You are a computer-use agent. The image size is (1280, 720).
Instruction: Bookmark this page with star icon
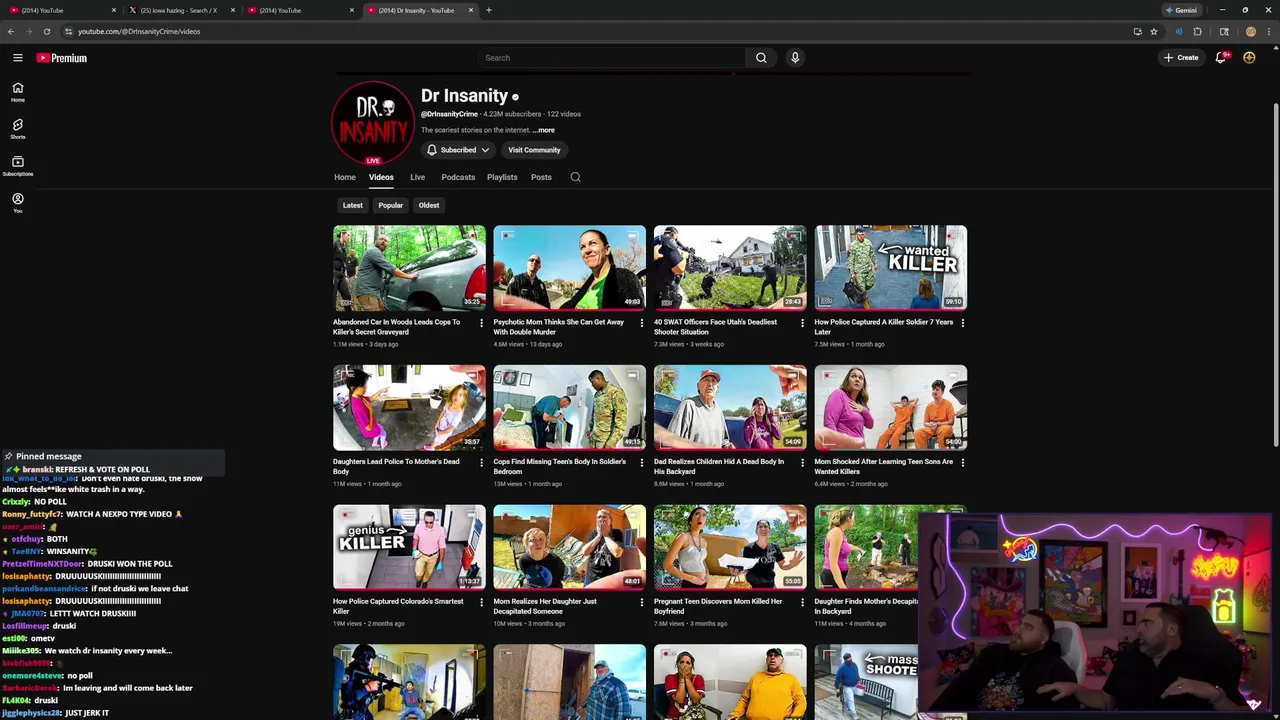click(x=1154, y=31)
